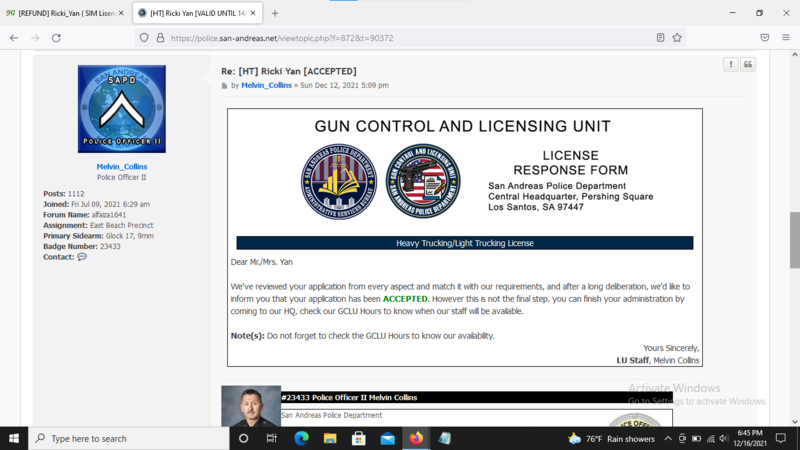Reload the current page

click(56, 38)
